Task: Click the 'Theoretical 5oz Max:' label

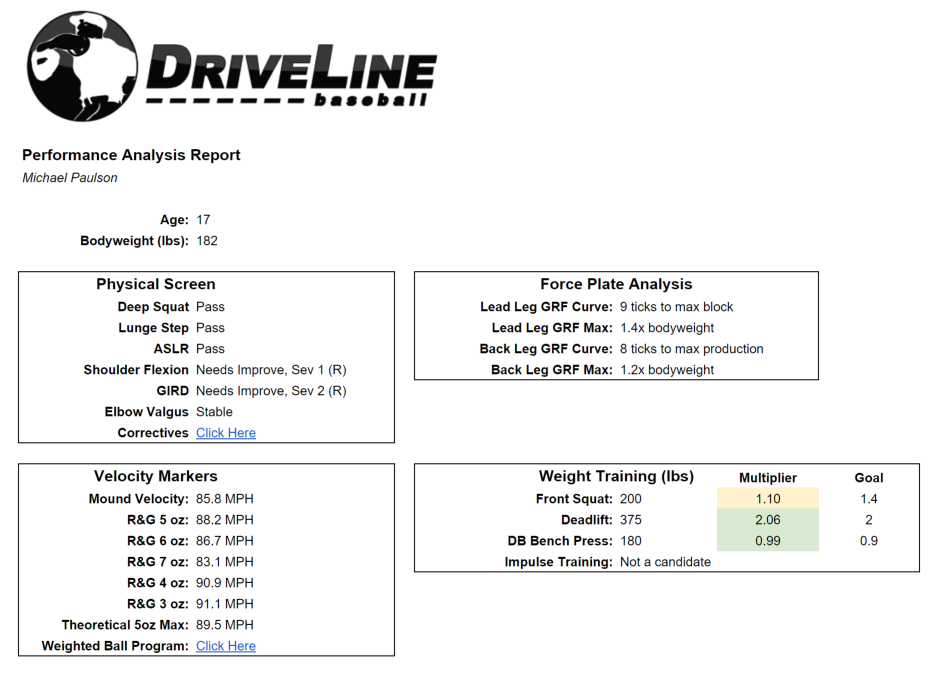Action: (x=125, y=625)
